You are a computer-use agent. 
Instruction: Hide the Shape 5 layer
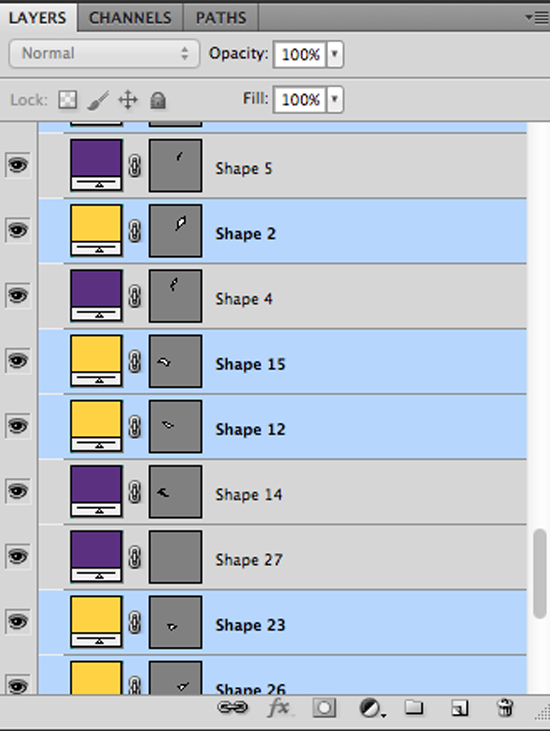click(18, 165)
